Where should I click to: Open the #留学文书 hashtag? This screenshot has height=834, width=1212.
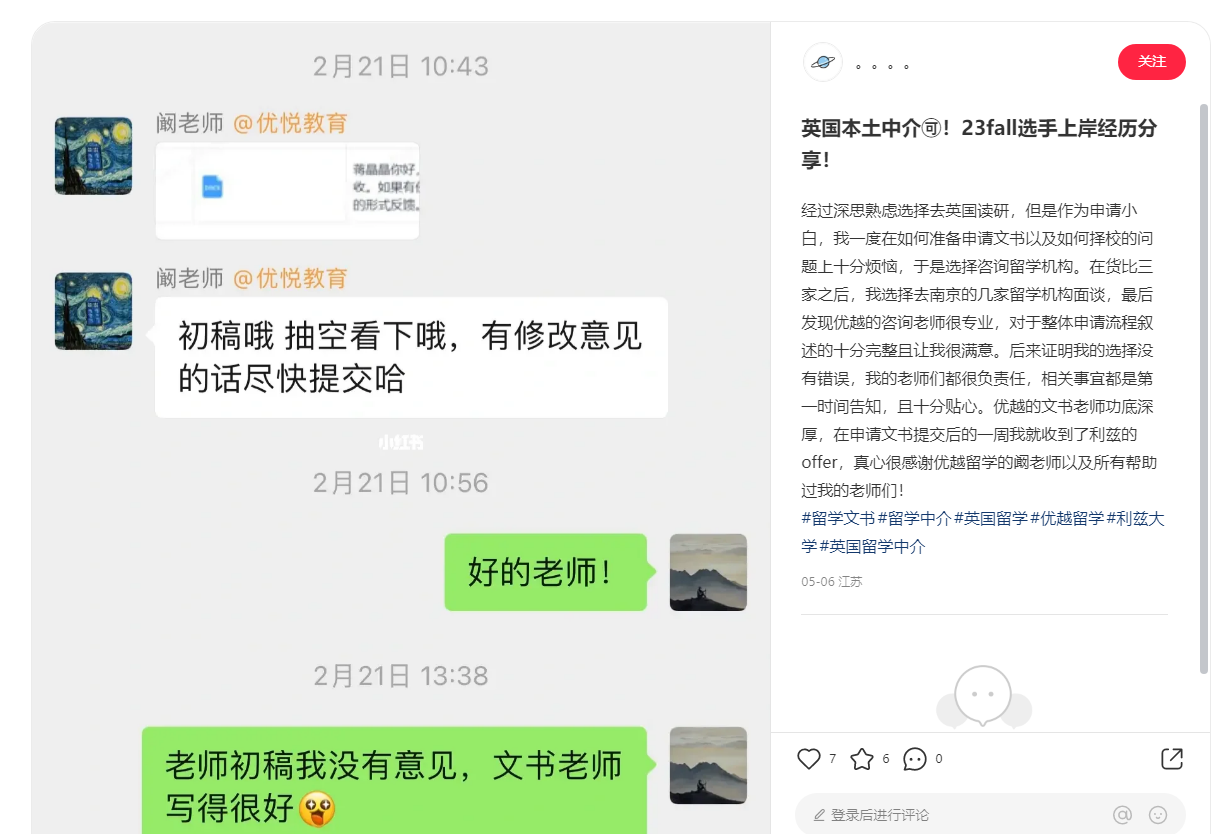(838, 518)
